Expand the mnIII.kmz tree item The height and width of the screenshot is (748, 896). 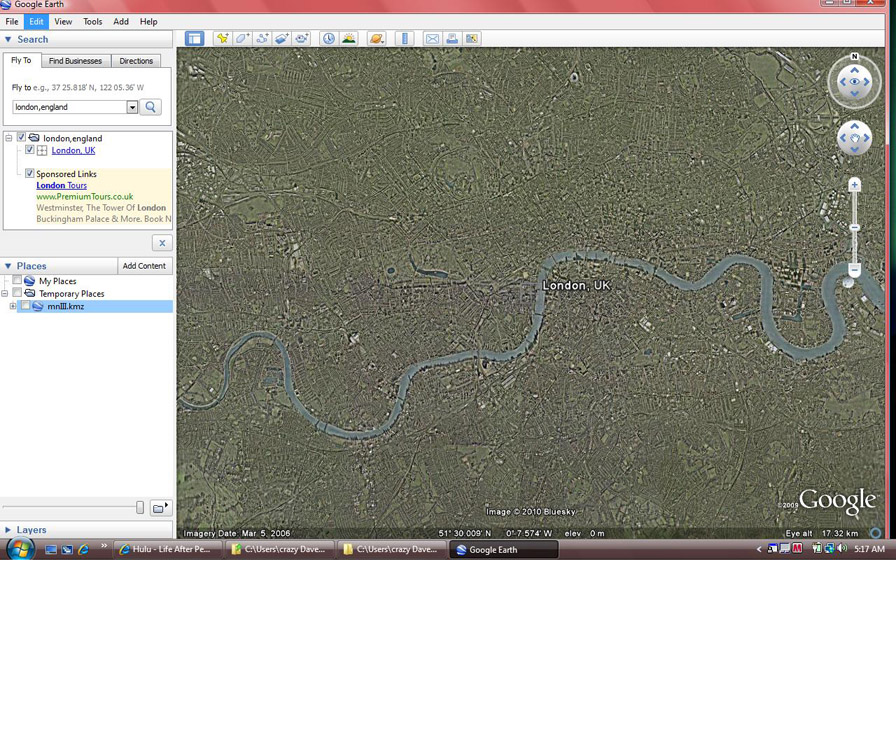[x=12, y=307]
